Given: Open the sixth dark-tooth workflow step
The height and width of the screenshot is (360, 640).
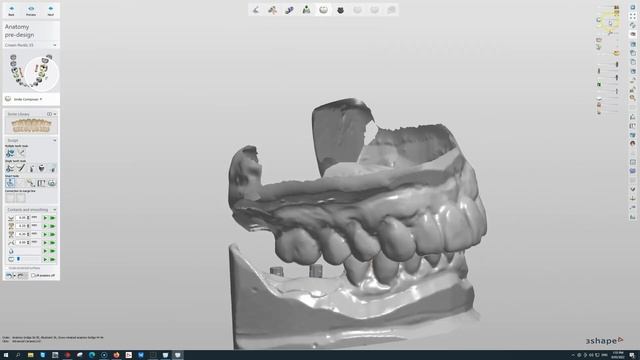Looking at the screenshot, I should click(340, 10).
